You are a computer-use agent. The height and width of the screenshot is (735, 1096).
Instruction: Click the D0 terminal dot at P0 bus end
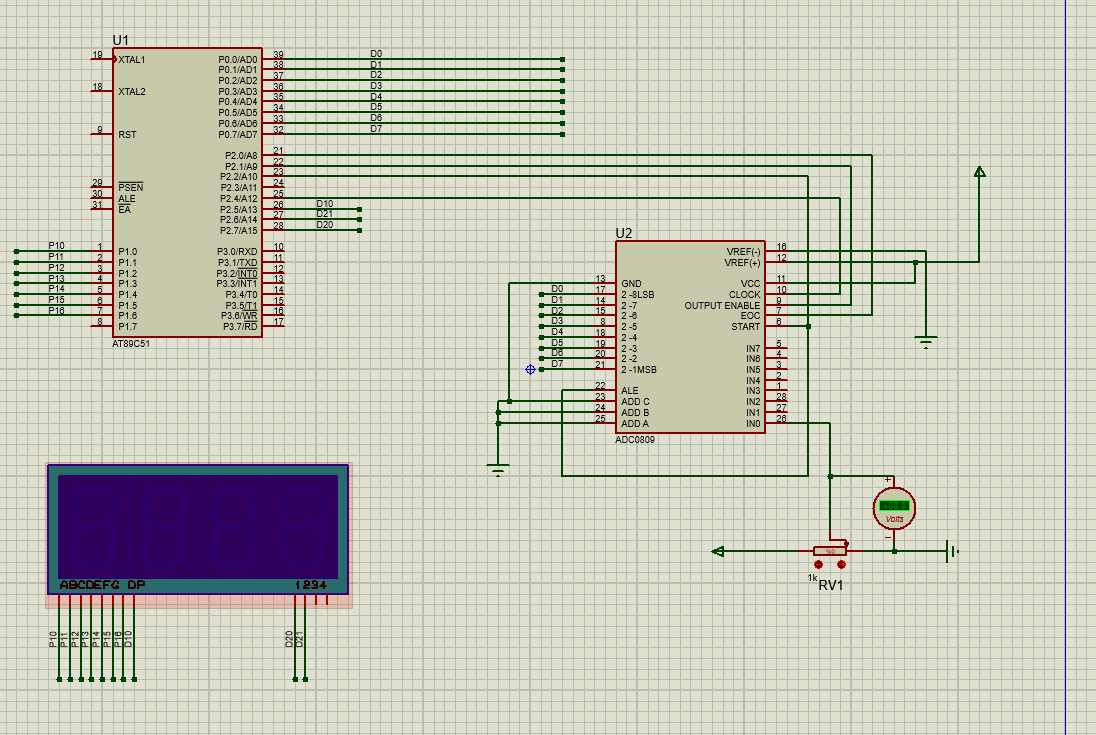coord(563,59)
